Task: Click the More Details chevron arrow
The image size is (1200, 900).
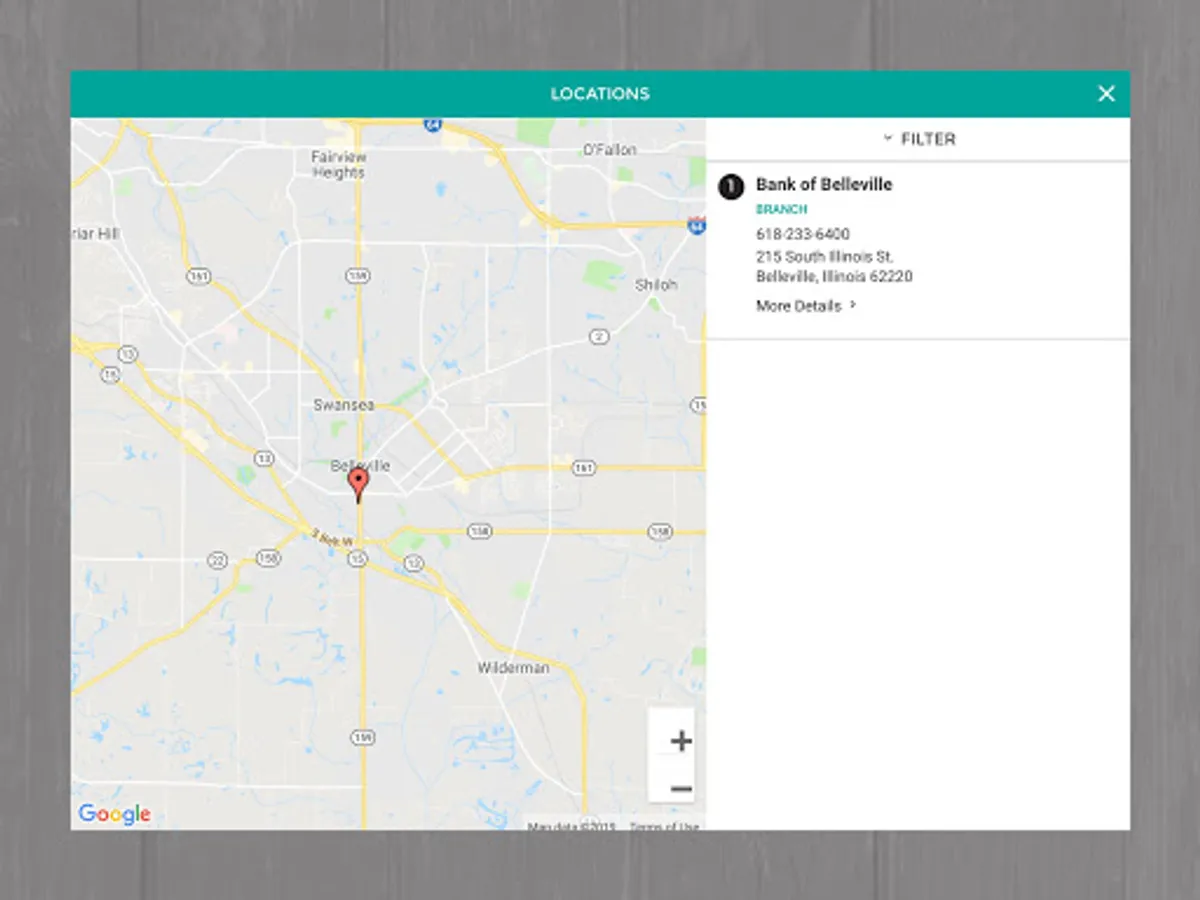Action: (x=853, y=305)
